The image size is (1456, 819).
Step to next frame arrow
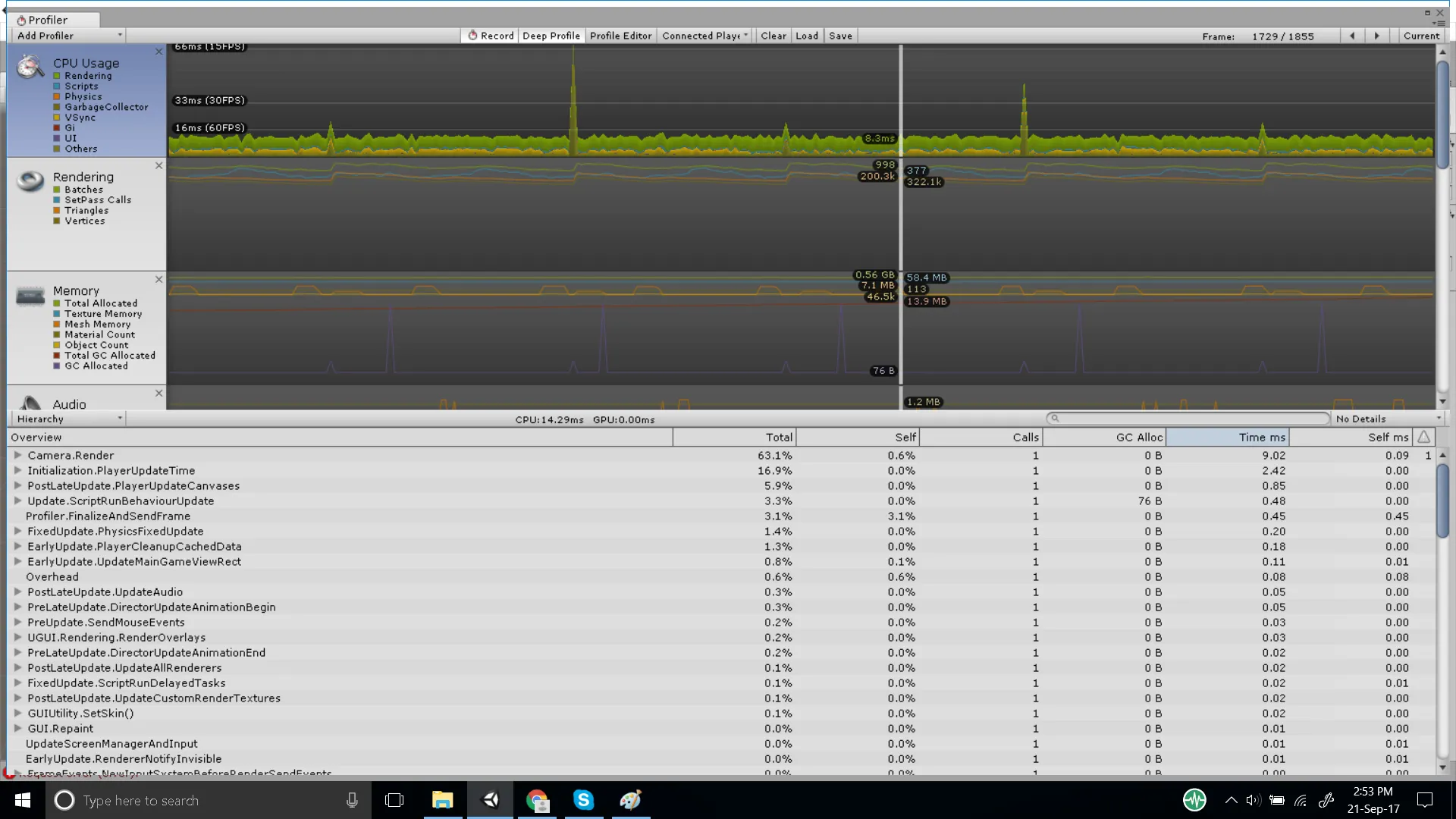click(1377, 36)
